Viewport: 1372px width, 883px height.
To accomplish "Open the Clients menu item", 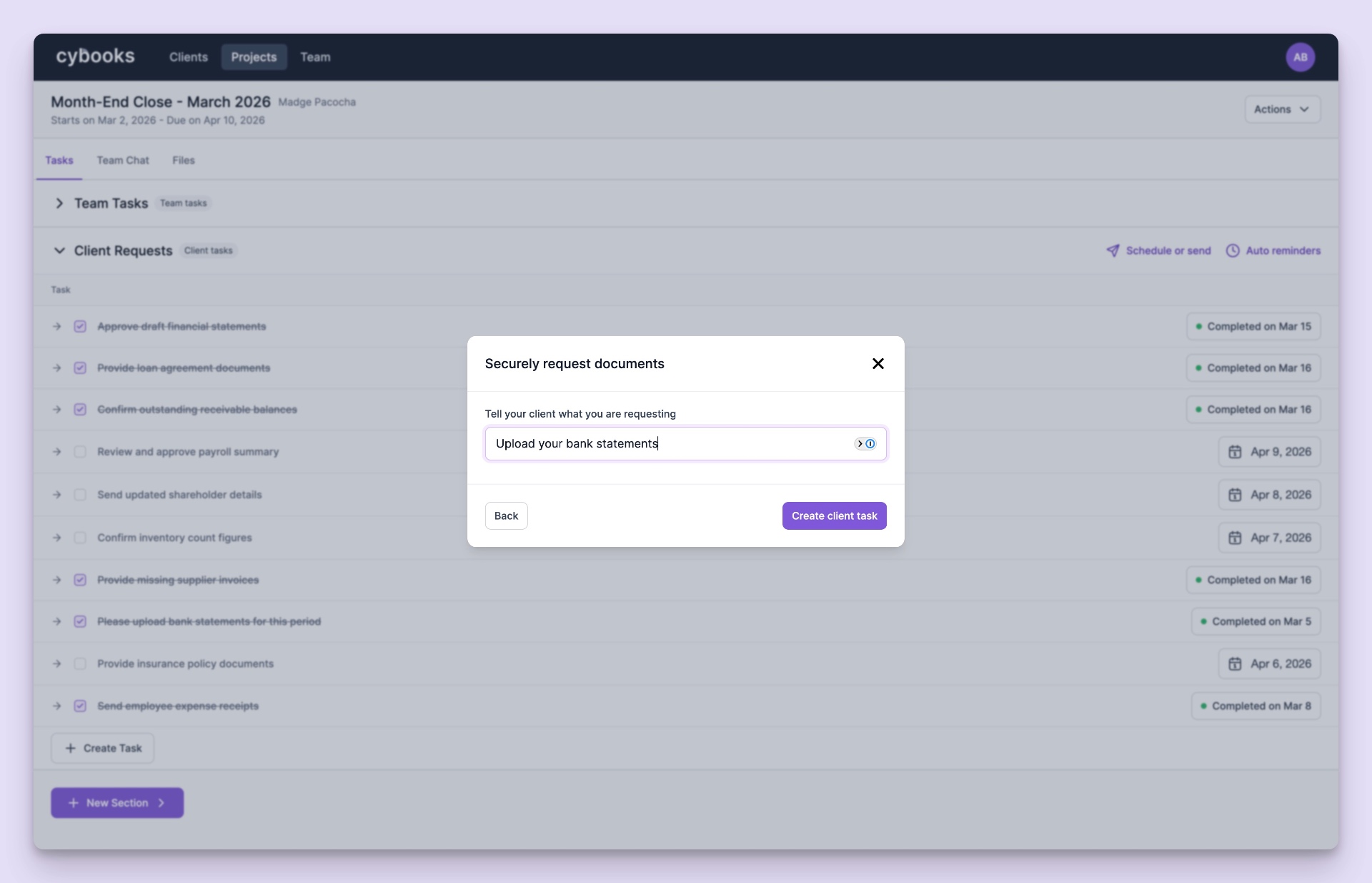I will (189, 57).
